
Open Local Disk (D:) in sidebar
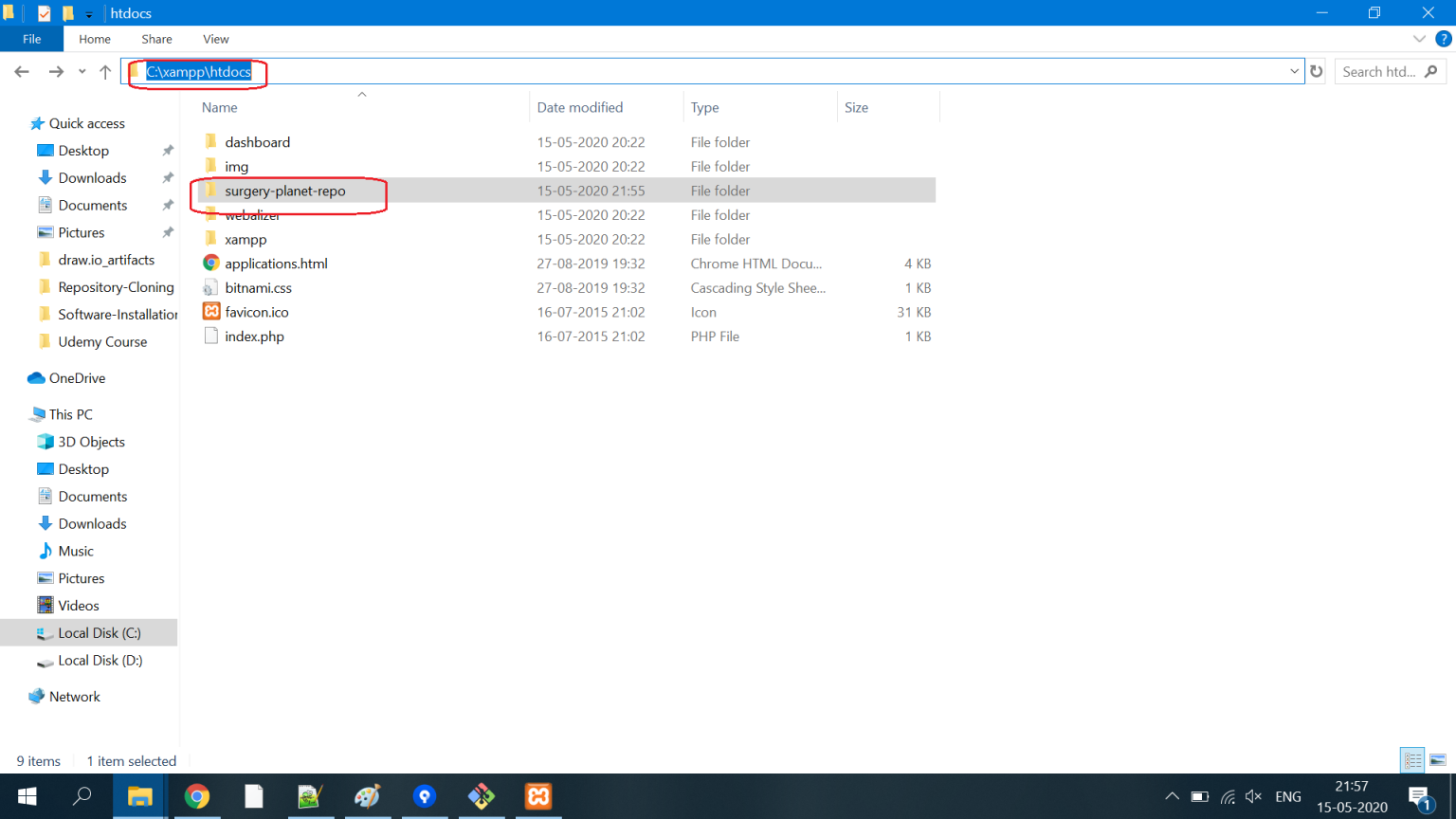(x=100, y=661)
